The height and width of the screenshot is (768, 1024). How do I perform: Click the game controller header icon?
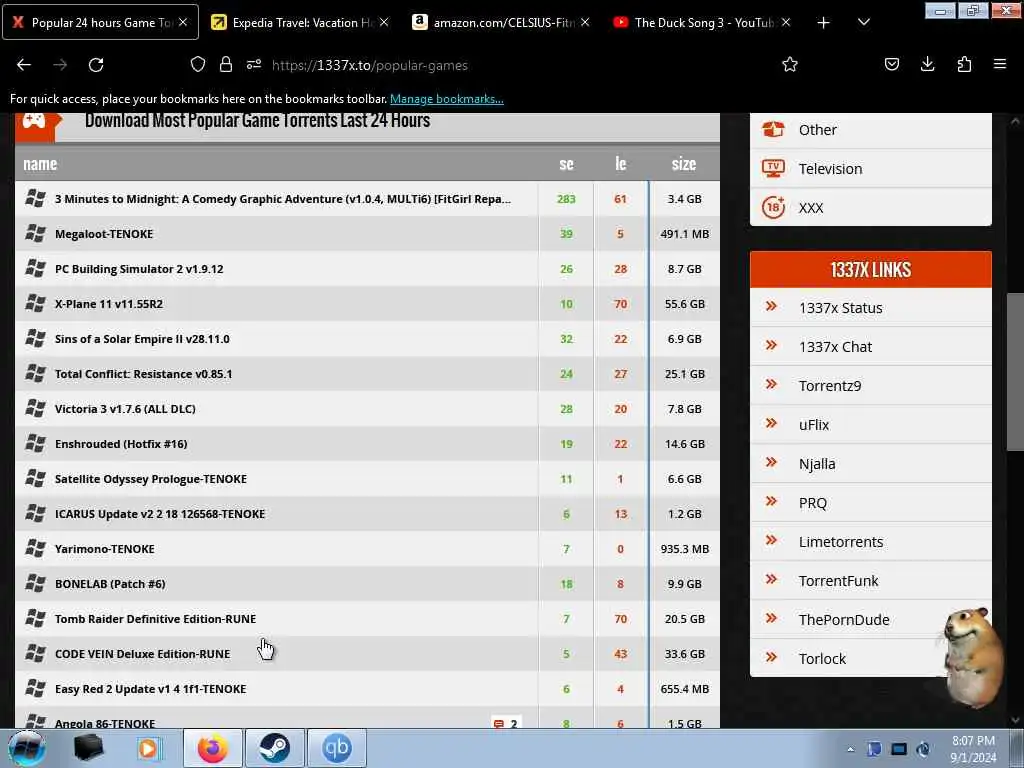[x=34, y=121]
